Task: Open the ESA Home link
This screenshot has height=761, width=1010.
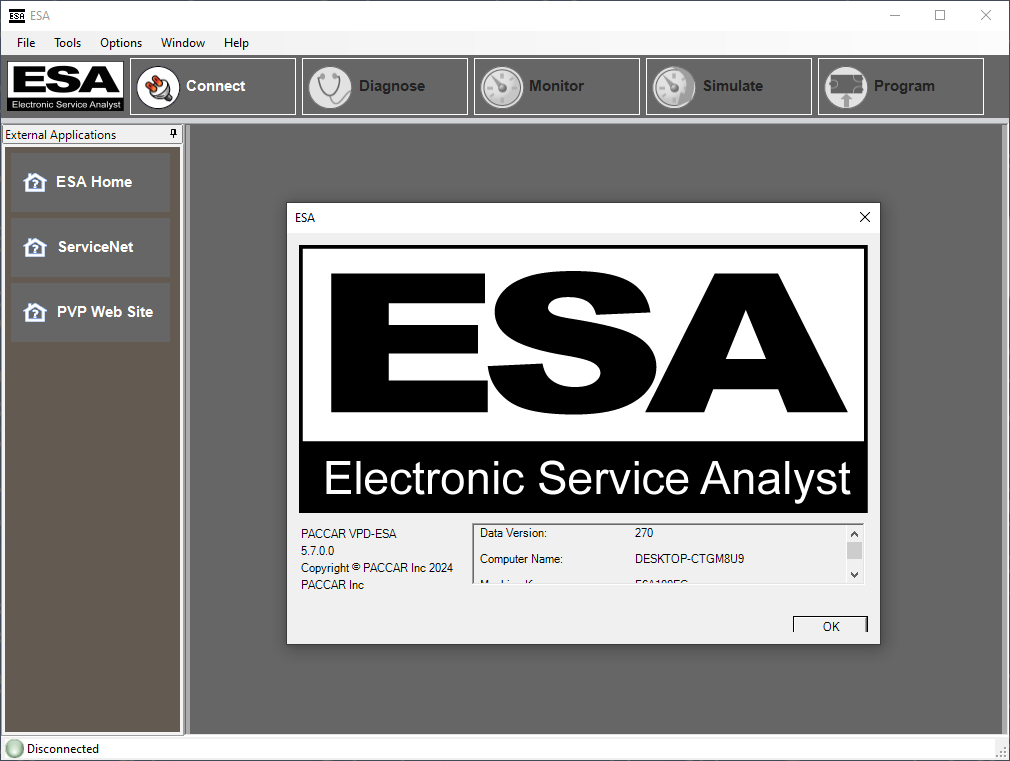Action: [91, 182]
